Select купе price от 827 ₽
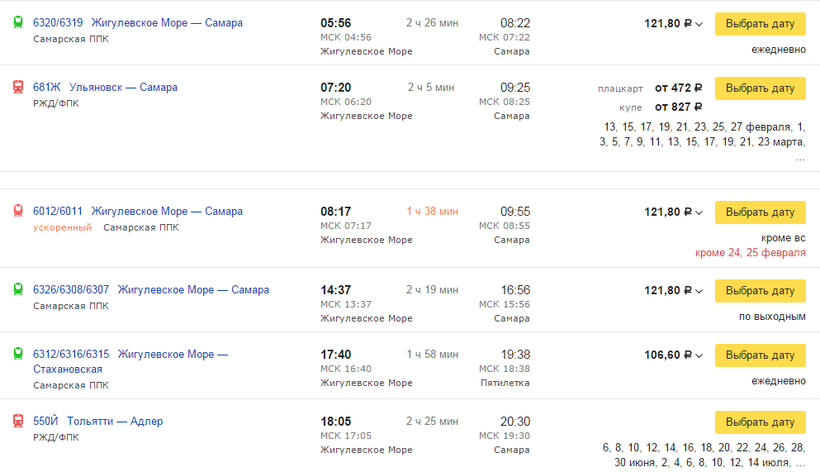820x472 pixels. coord(678,106)
